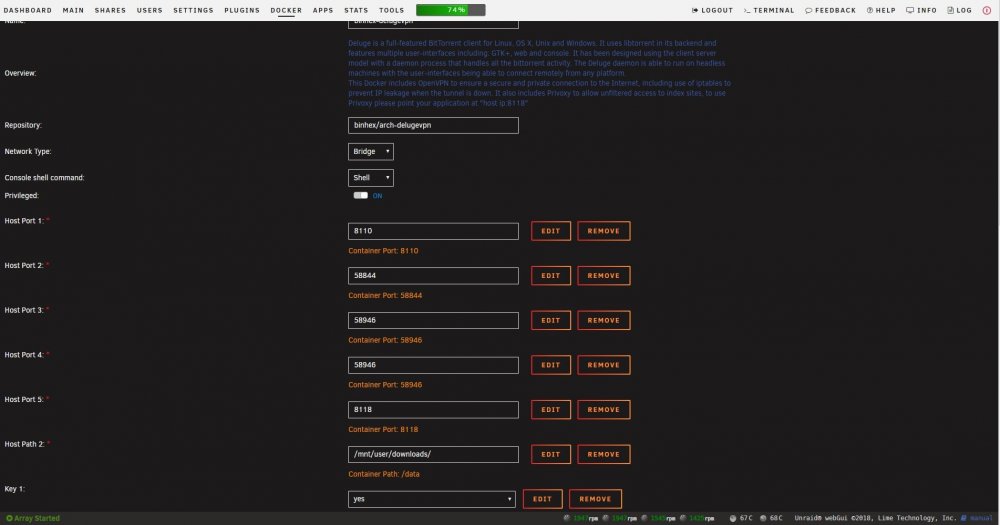1000x525 pixels.
Task: Click the Host Path 2 downloads field
Action: (433, 454)
